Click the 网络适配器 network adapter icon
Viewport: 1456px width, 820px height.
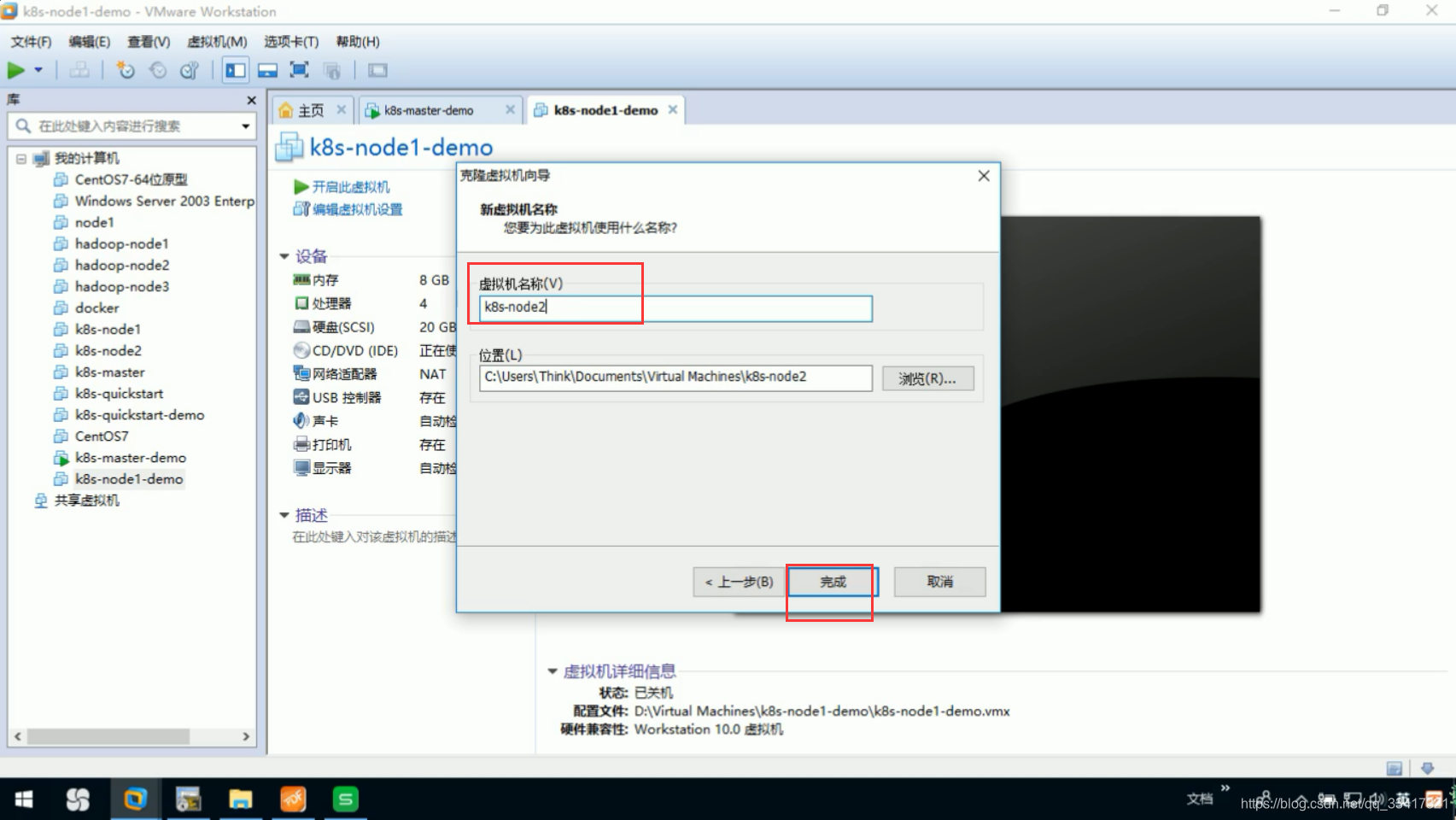[x=301, y=373]
